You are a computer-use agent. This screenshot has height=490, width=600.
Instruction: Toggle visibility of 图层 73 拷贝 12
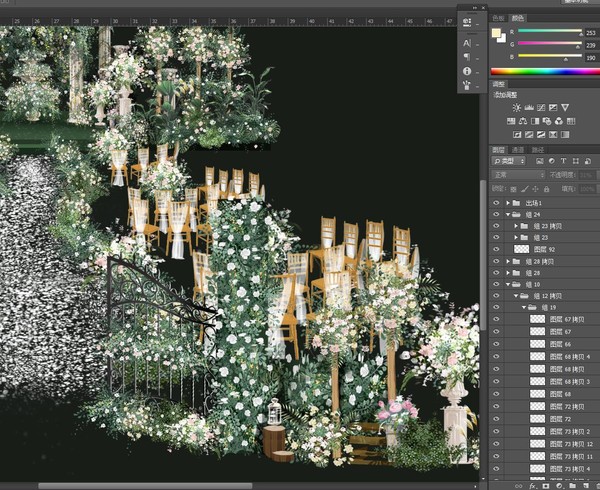pyautogui.click(x=496, y=444)
